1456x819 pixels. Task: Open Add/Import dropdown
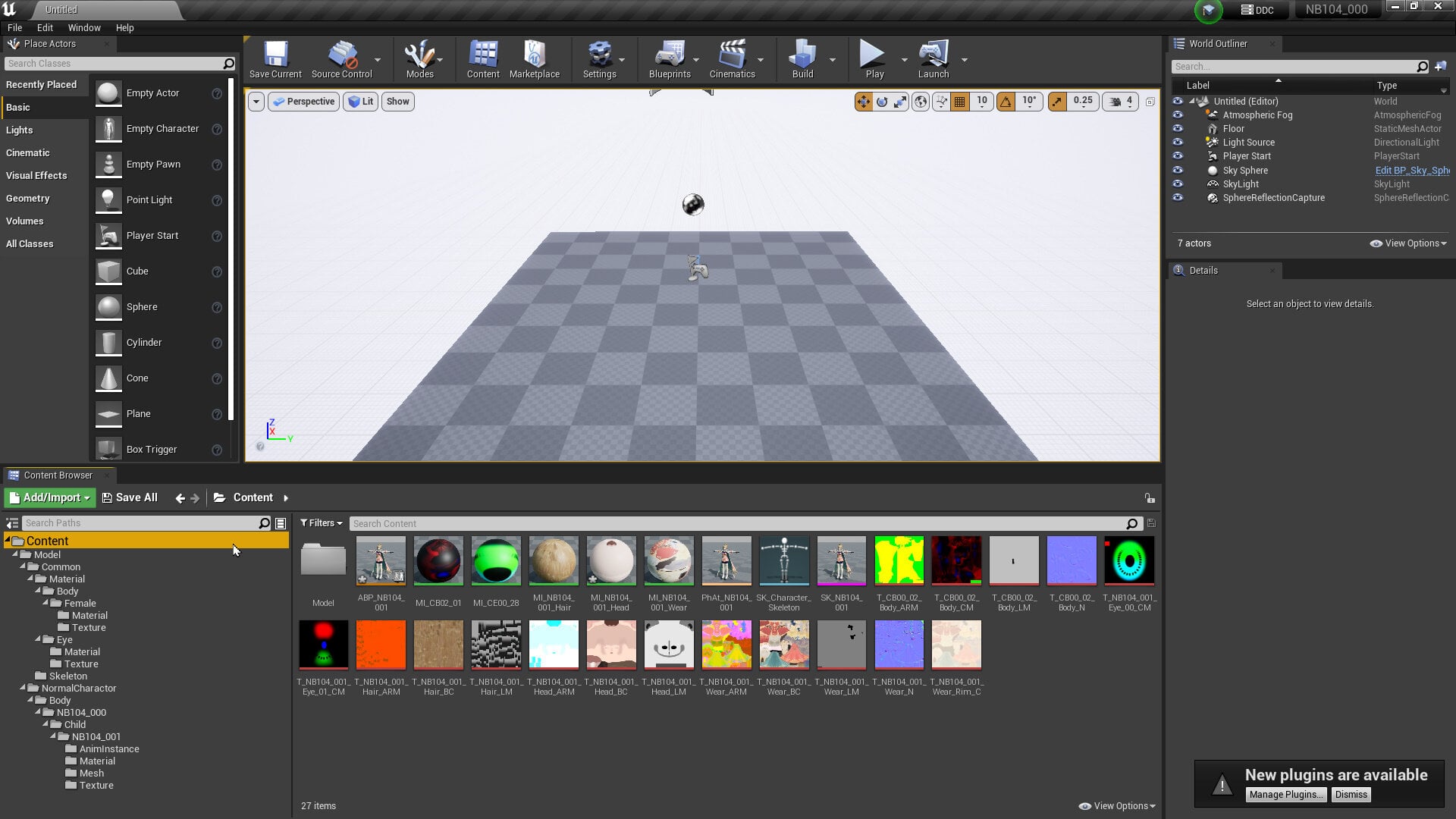[x=50, y=497]
